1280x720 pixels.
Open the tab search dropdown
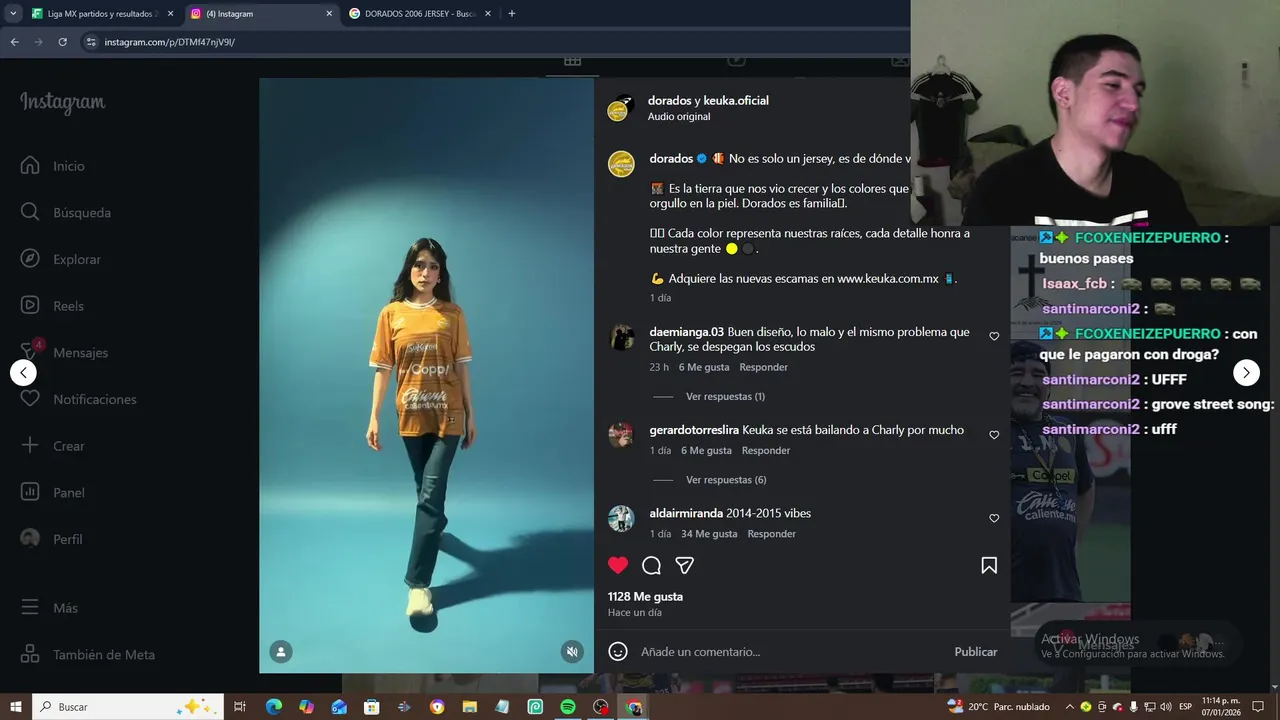tap(13, 14)
